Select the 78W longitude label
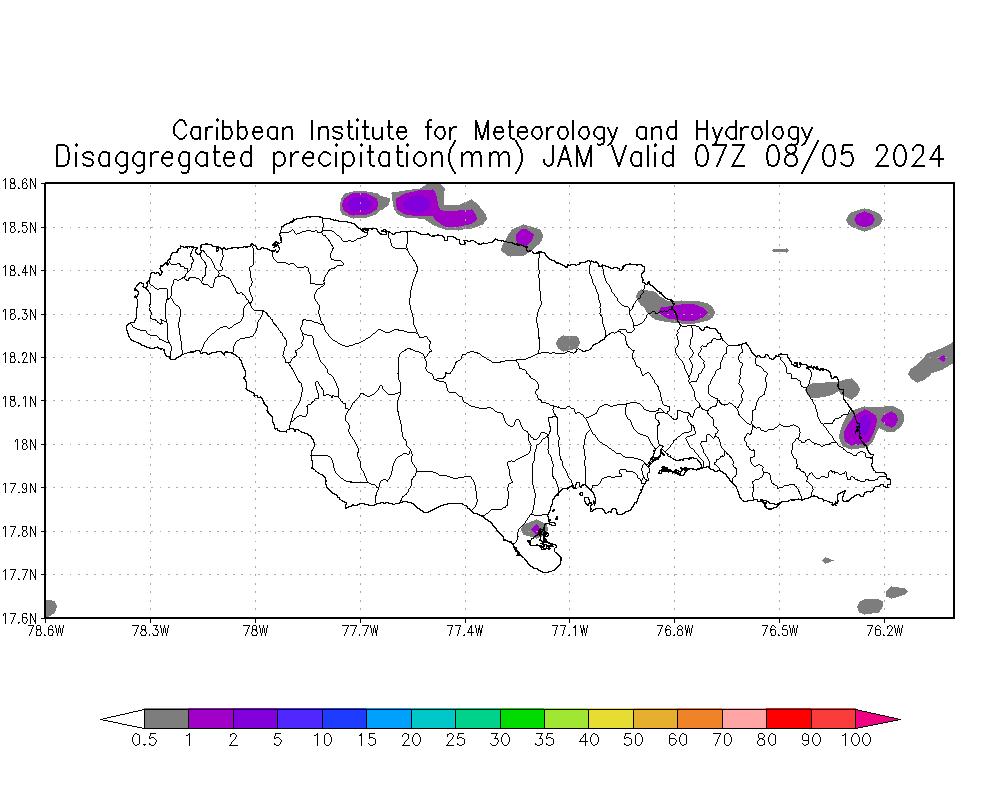1000x800 pixels. click(x=256, y=631)
